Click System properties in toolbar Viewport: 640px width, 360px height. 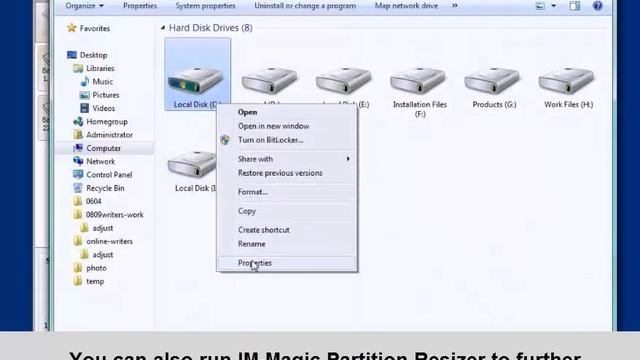click(x=205, y=6)
